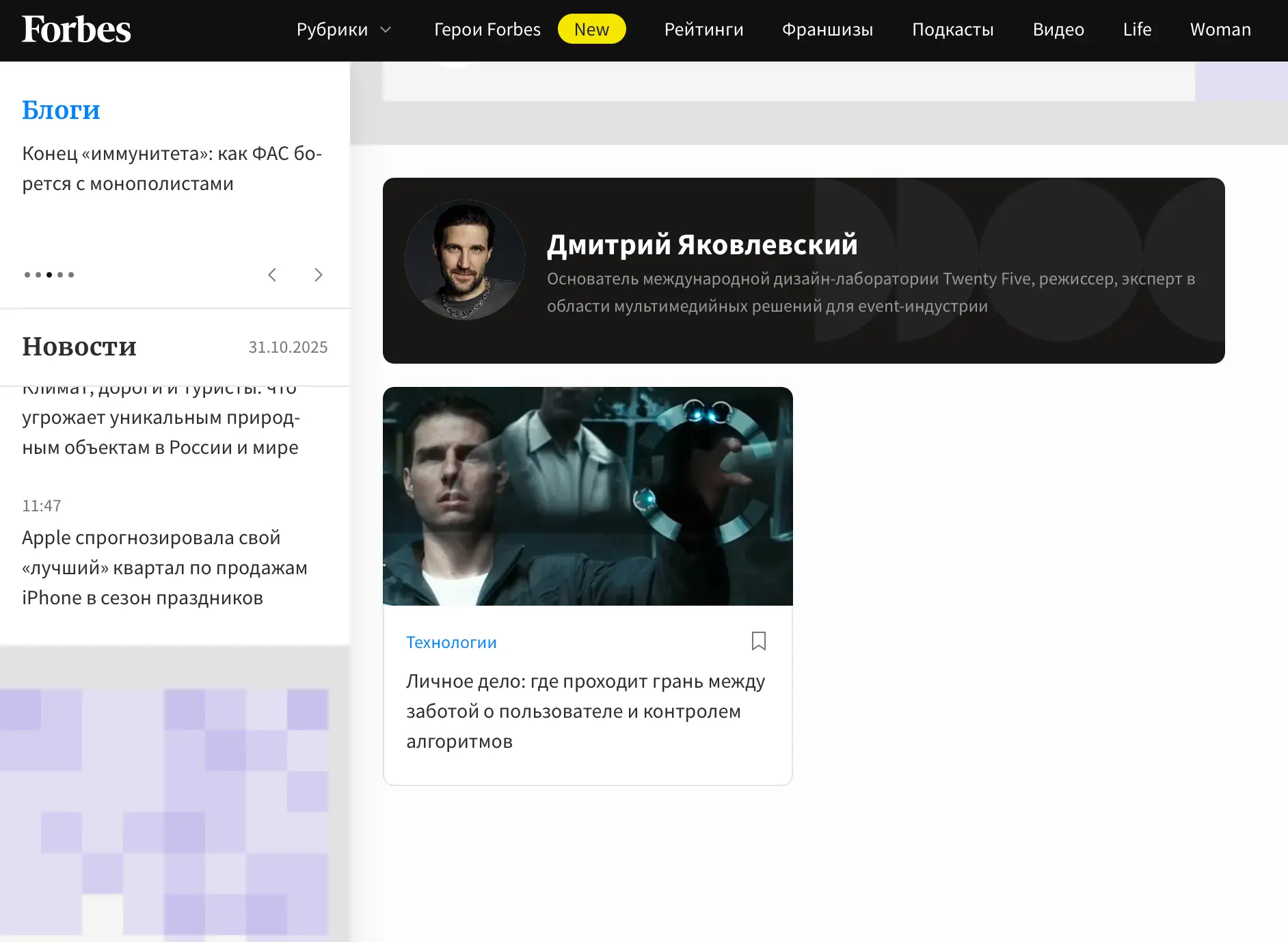Image resolution: width=1288 pixels, height=942 pixels.
Task: Click the yellow New badge
Action: [591, 29]
